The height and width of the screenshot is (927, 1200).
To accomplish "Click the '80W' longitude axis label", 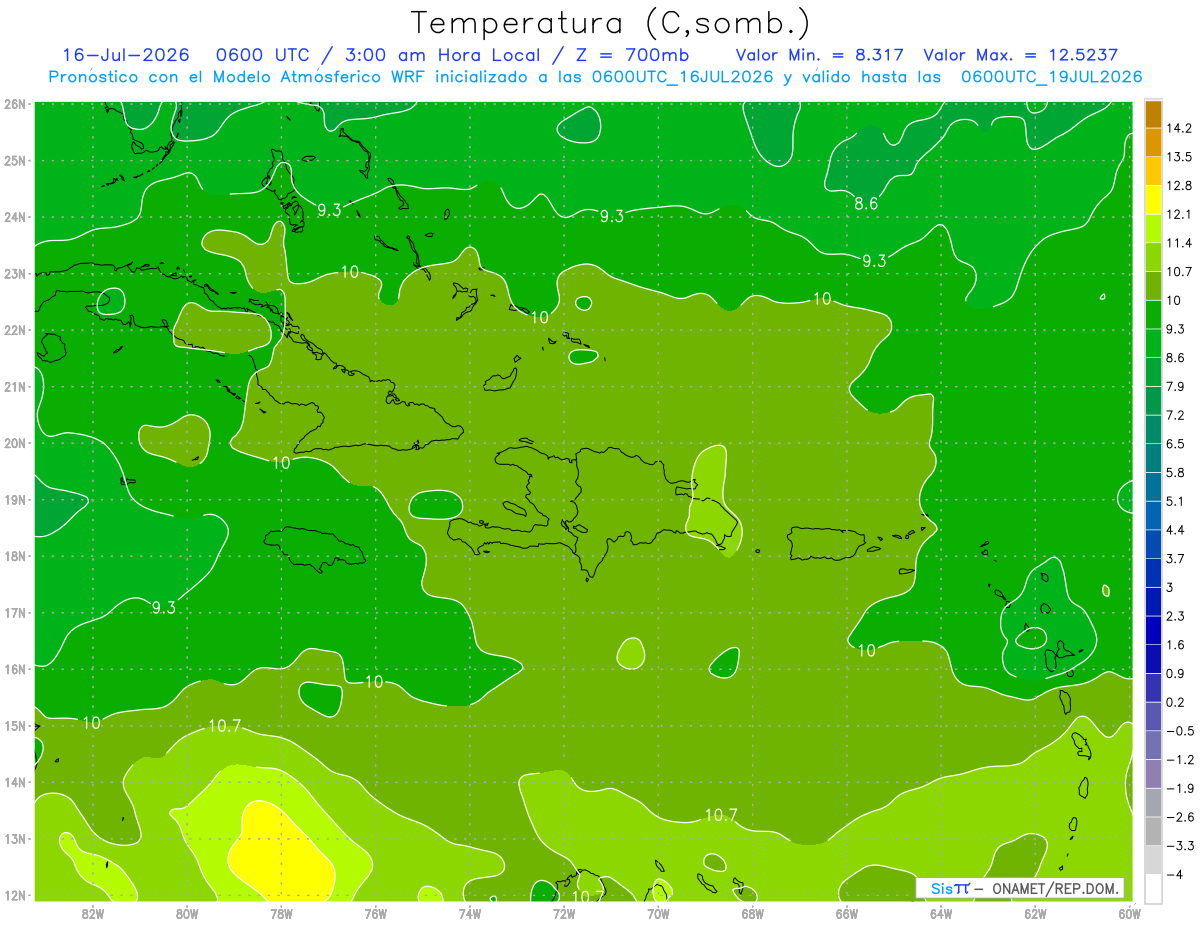I will click(x=187, y=913).
